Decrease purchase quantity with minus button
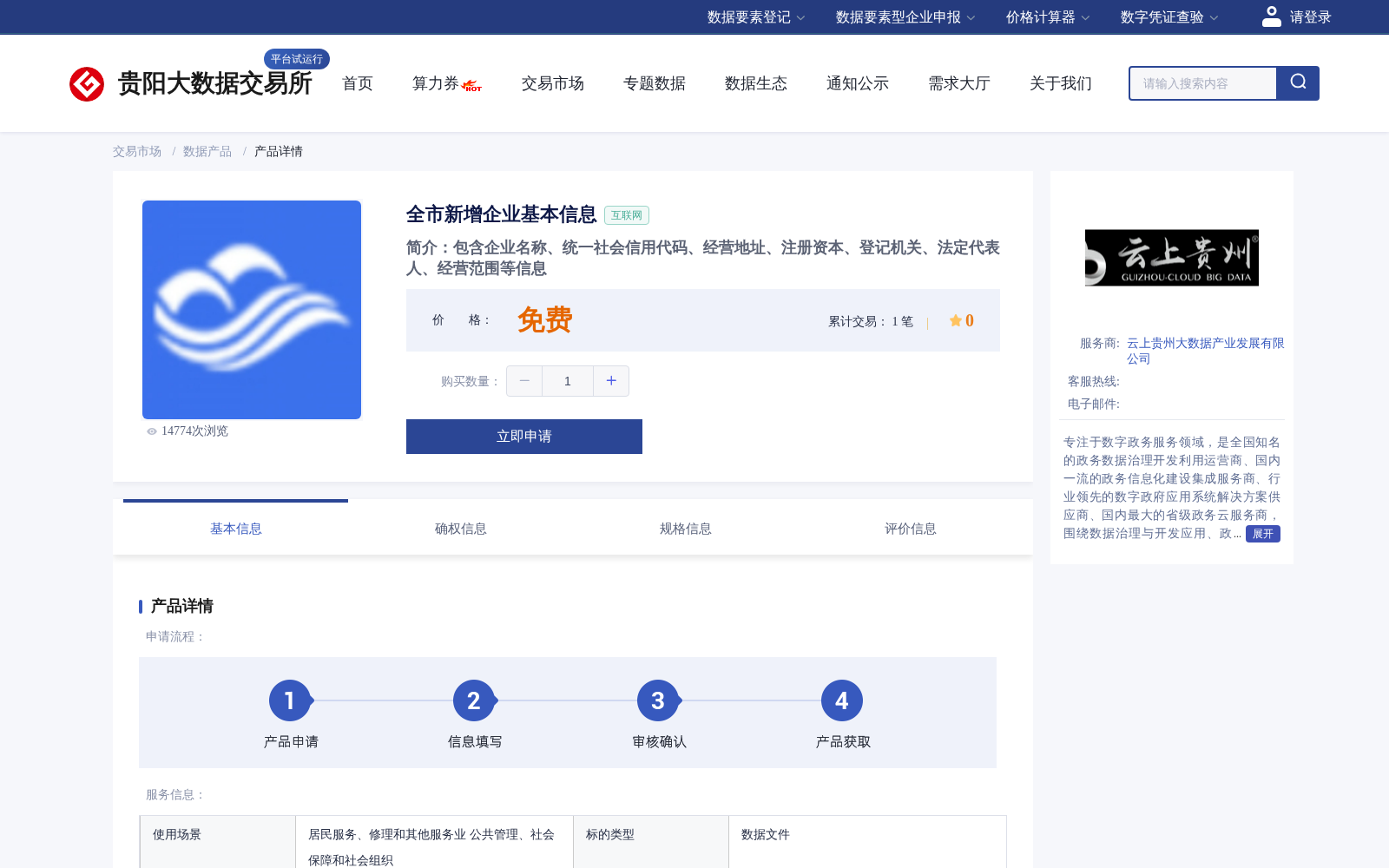The image size is (1389, 868). (x=524, y=381)
